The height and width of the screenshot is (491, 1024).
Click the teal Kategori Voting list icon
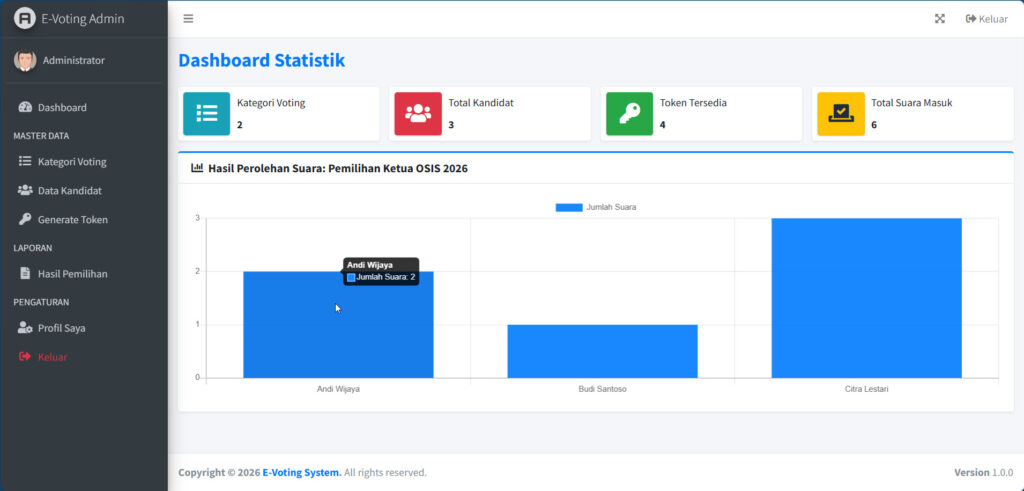[x=207, y=113]
